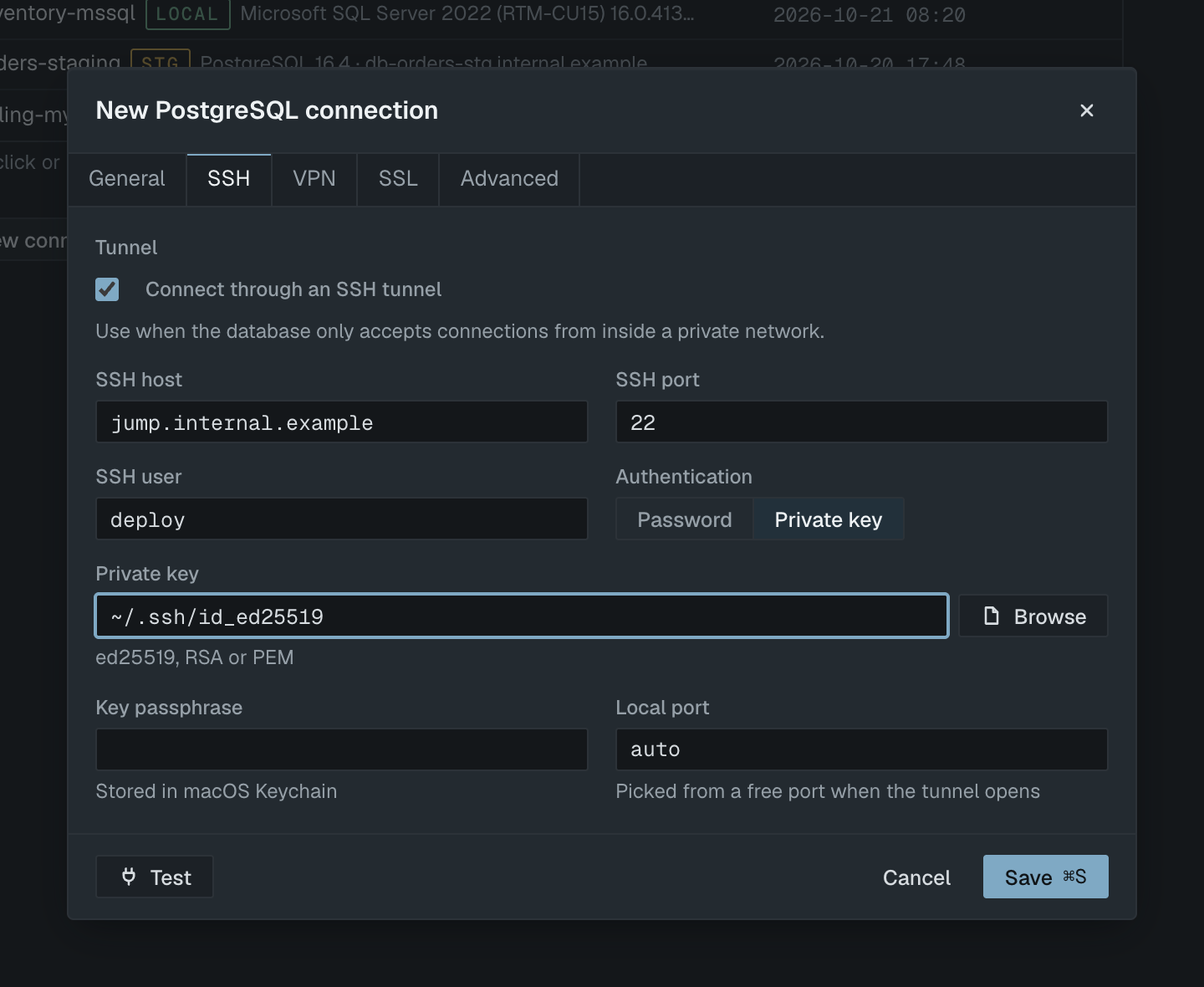
Task: Click the Key passphrase field
Action: (342, 749)
